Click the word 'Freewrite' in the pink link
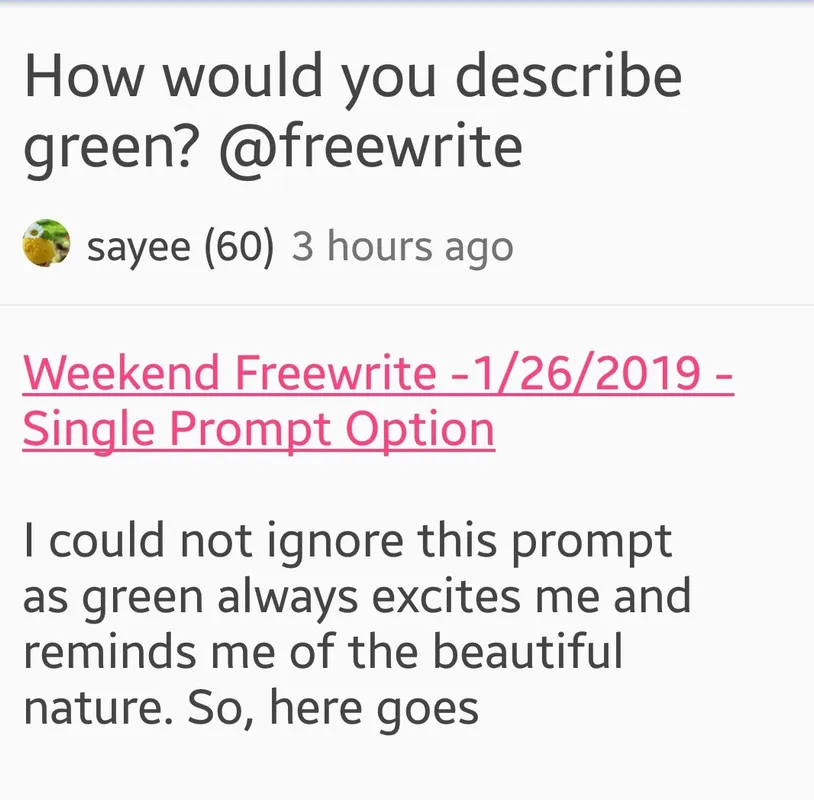 [336, 372]
